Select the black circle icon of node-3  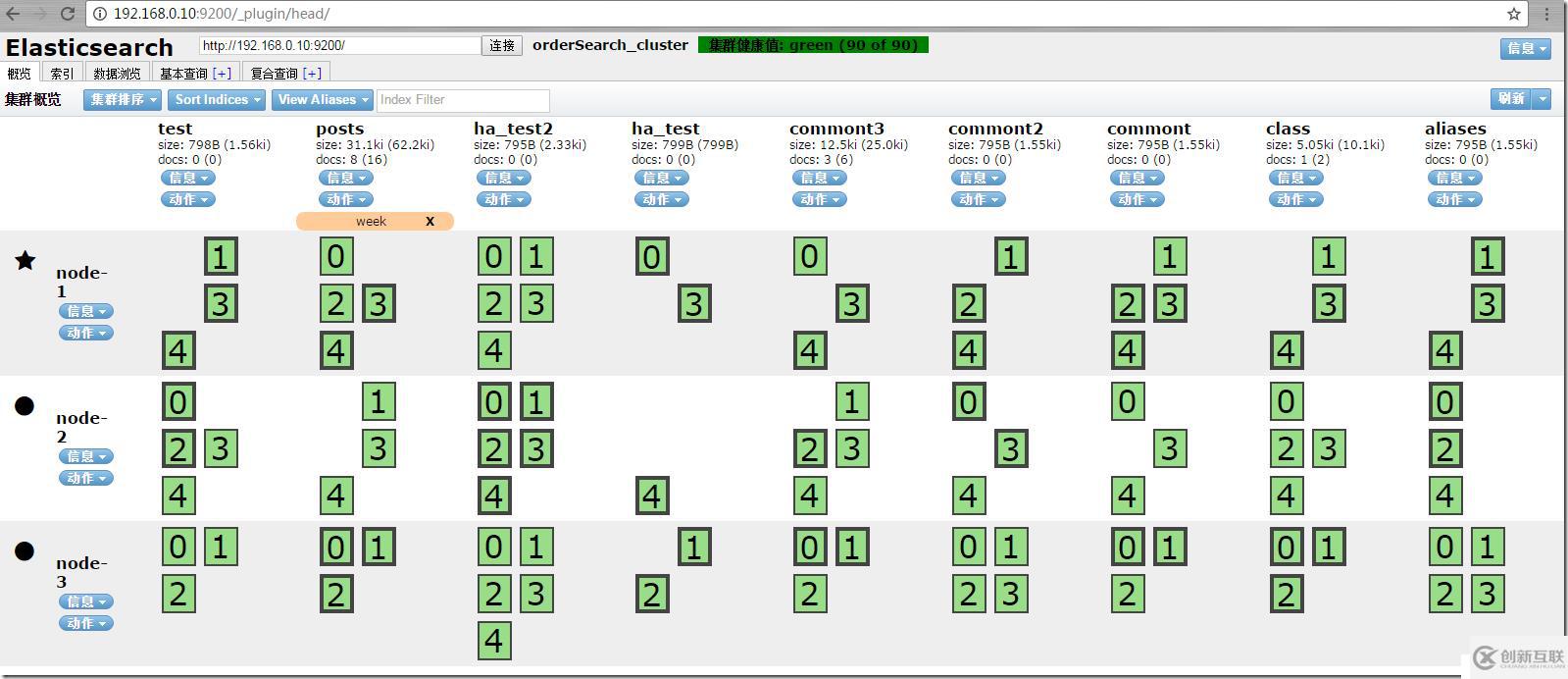25,550
